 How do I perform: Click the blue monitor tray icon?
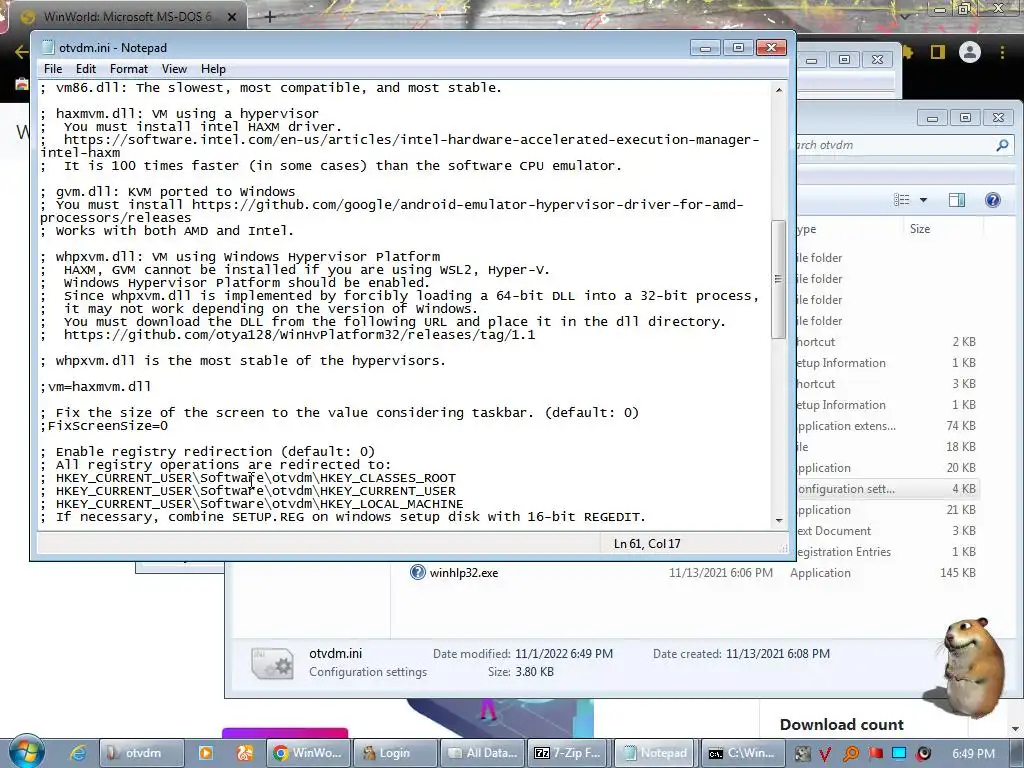[x=899, y=754]
